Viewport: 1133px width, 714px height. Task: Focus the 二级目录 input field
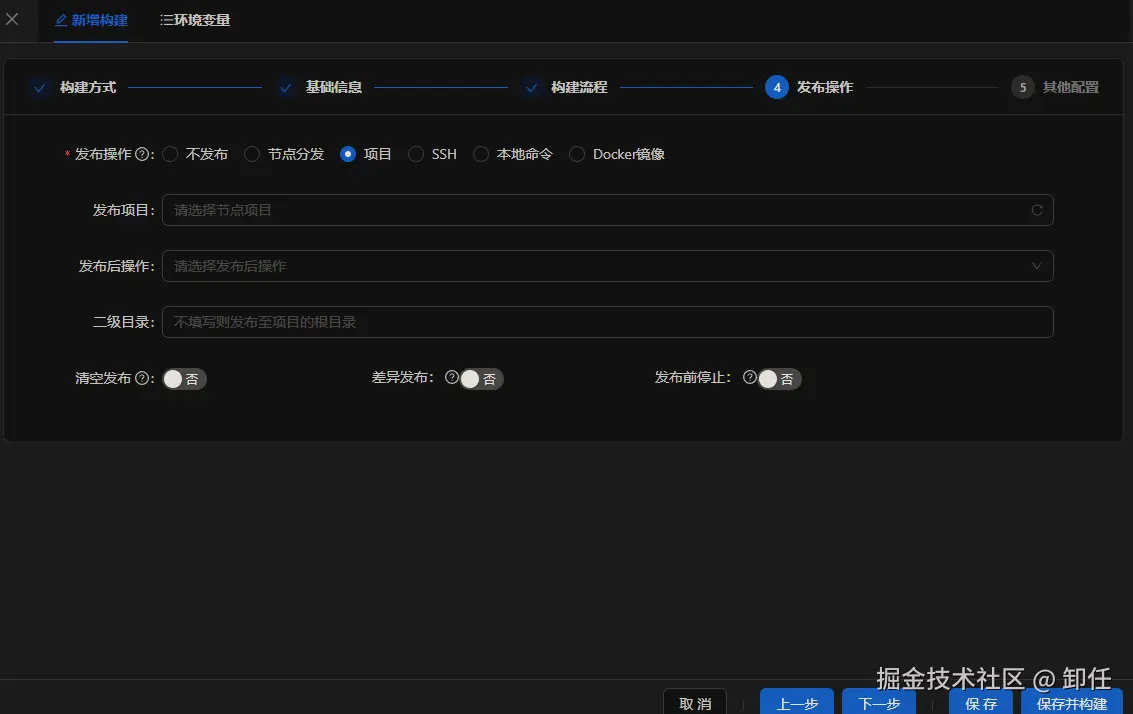tap(608, 322)
